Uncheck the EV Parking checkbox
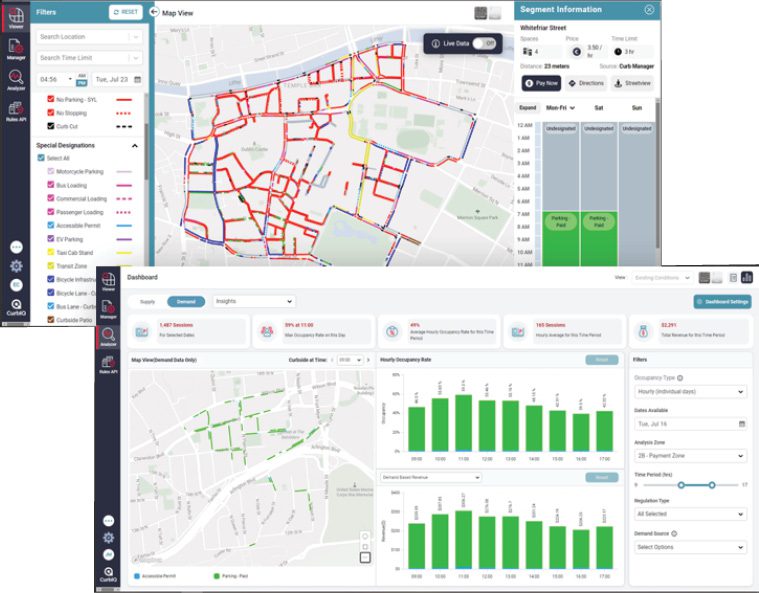The width and height of the screenshot is (759, 593). (52, 240)
